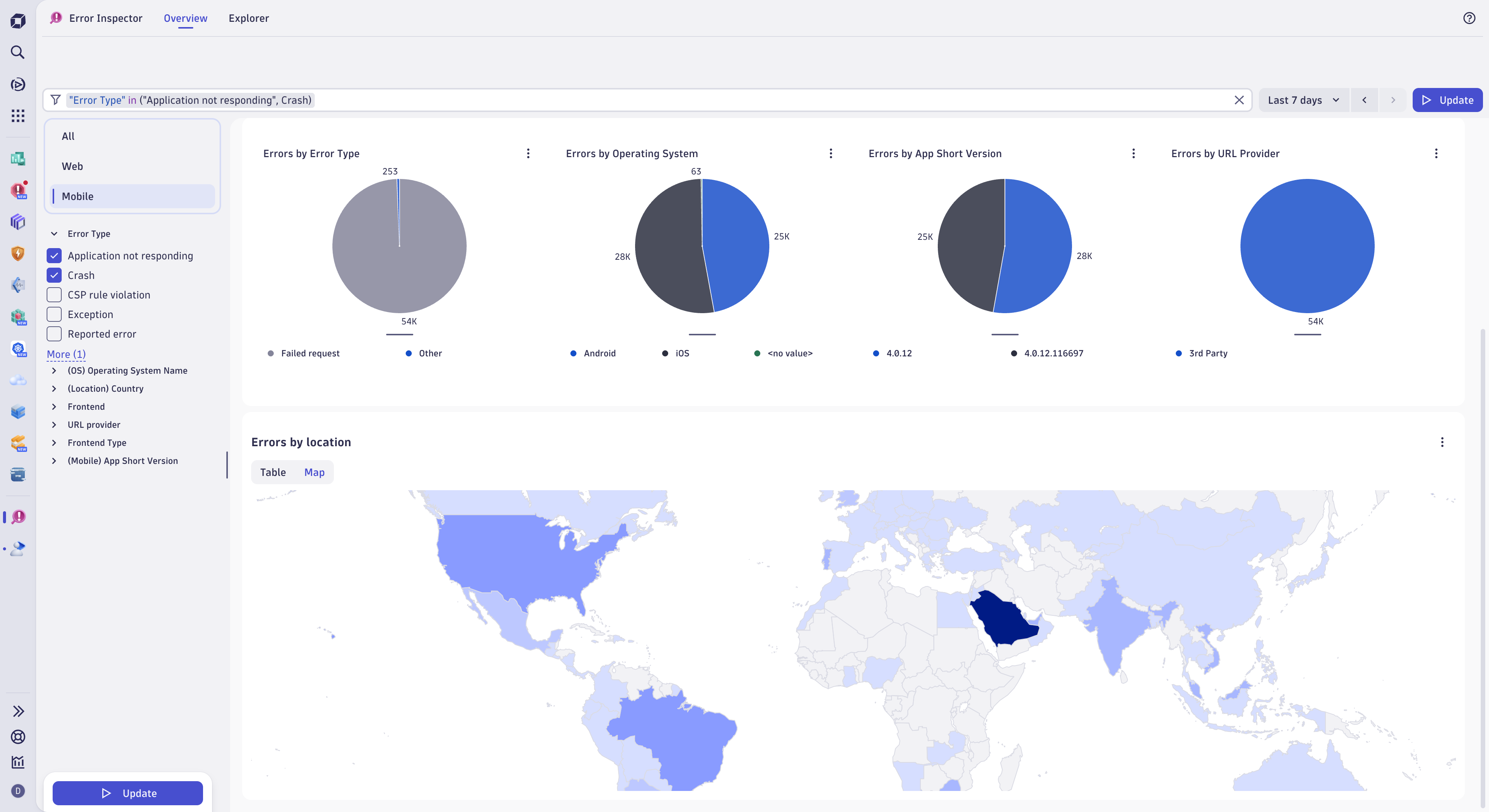Switch location view to Table
This screenshot has height=812, width=1489.
pyautogui.click(x=273, y=472)
